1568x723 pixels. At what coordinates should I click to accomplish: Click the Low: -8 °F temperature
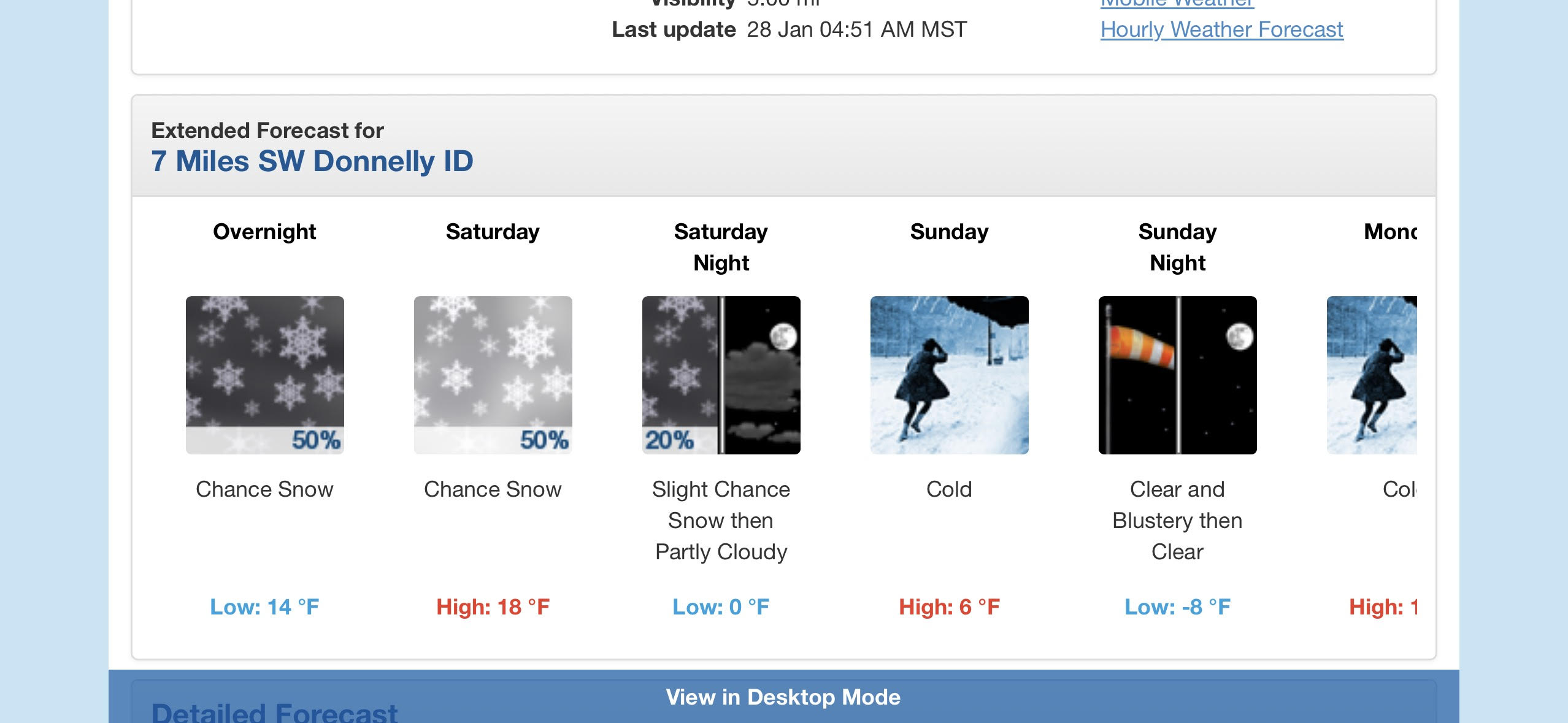[1177, 607]
